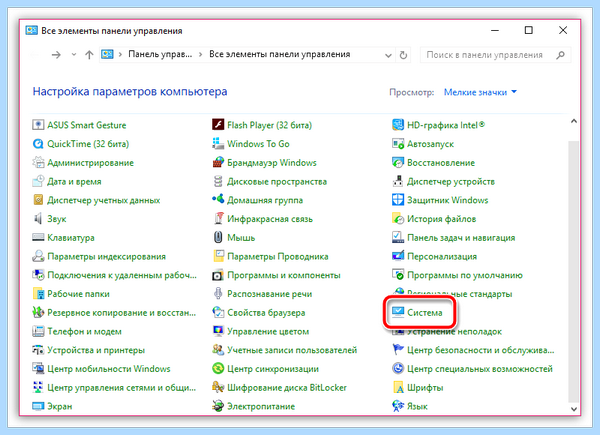The width and height of the screenshot is (600, 435).
Task: Open the ASUS Smart Gesture icon
Action: point(38,125)
